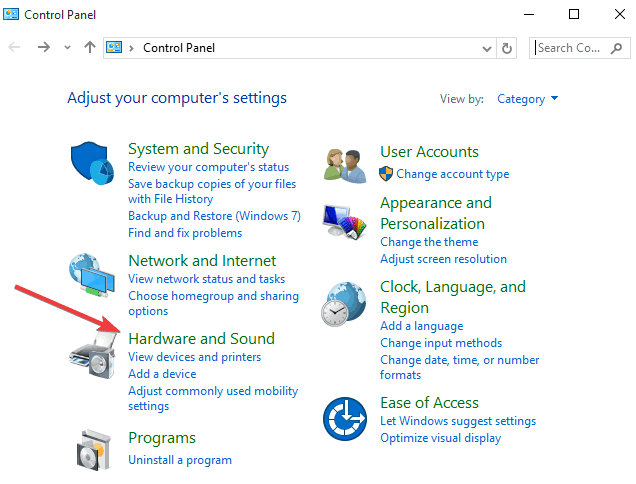Click the Network and Internet globe icon
This screenshot has width=636, height=484.
pyautogui.click(x=93, y=276)
